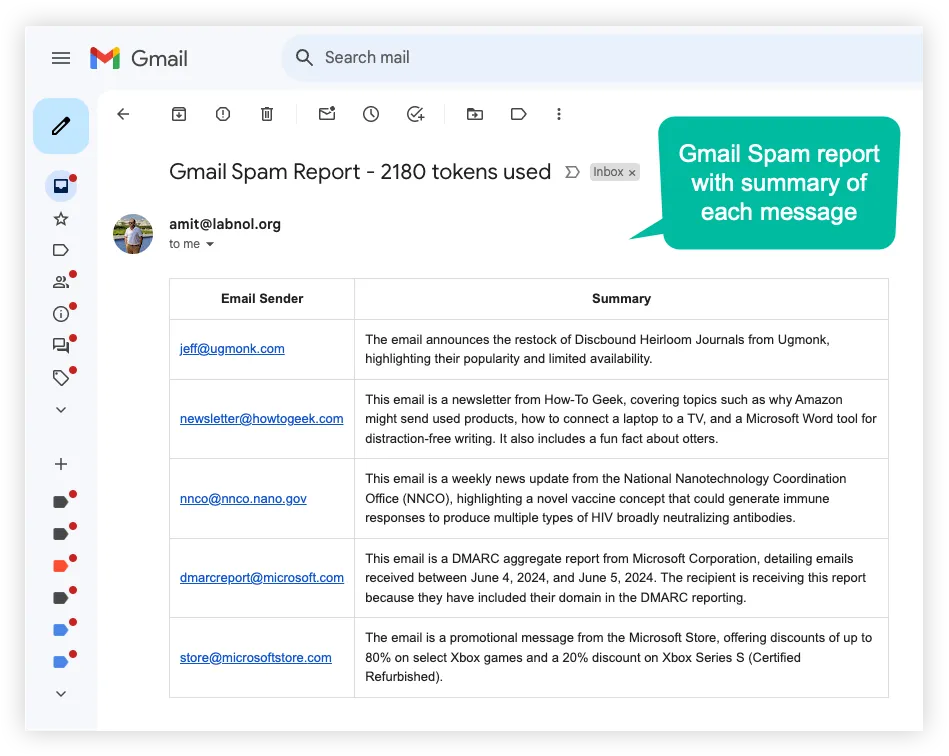The width and height of the screenshot is (949, 756).
Task: Select the orange label in the sidebar
Action: (x=58, y=564)
